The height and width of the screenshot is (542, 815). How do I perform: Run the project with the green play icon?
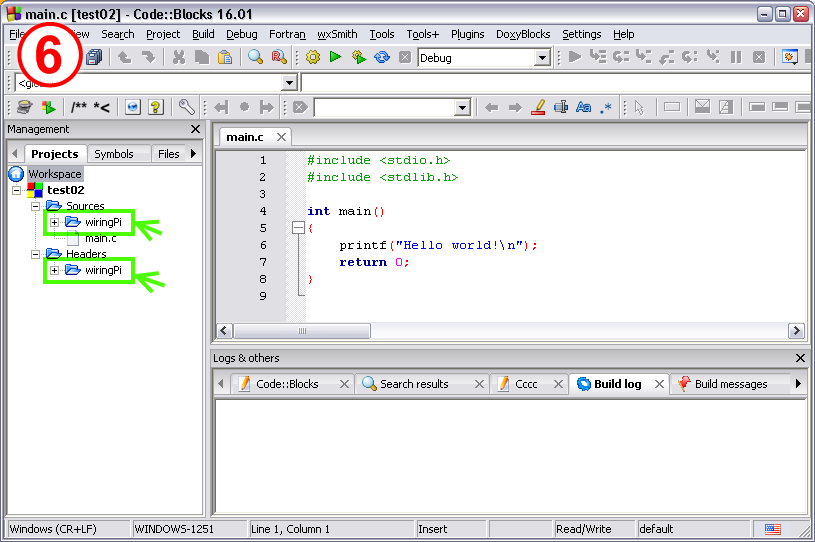(x=336, y=57)
